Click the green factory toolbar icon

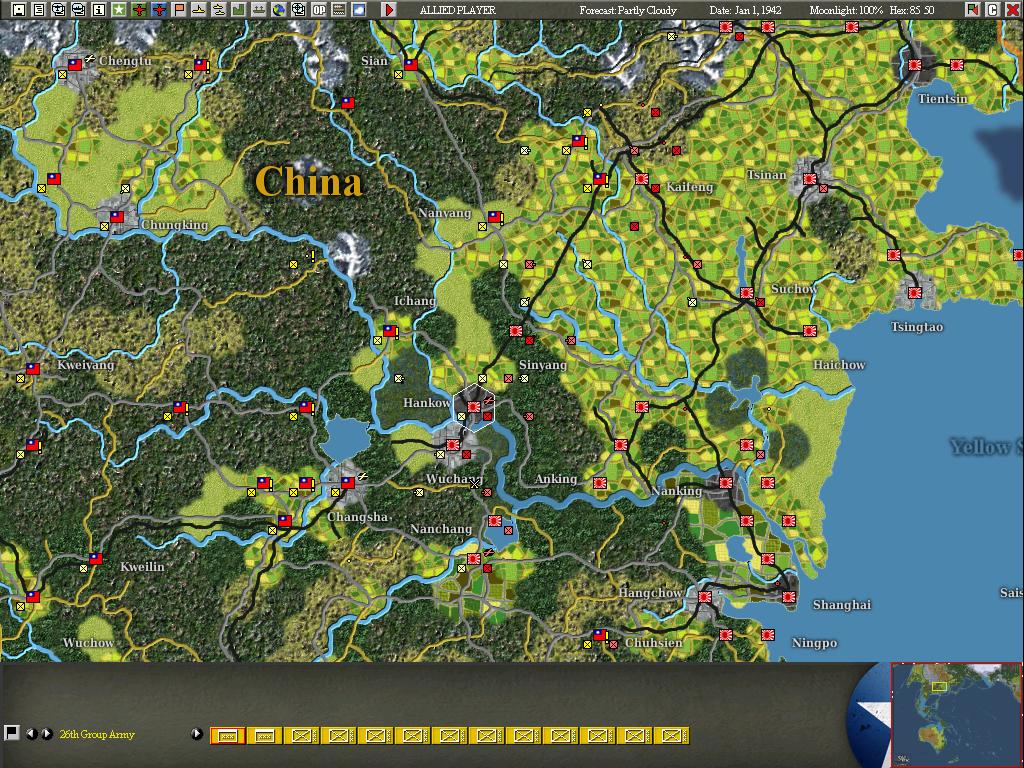(238, 9)
